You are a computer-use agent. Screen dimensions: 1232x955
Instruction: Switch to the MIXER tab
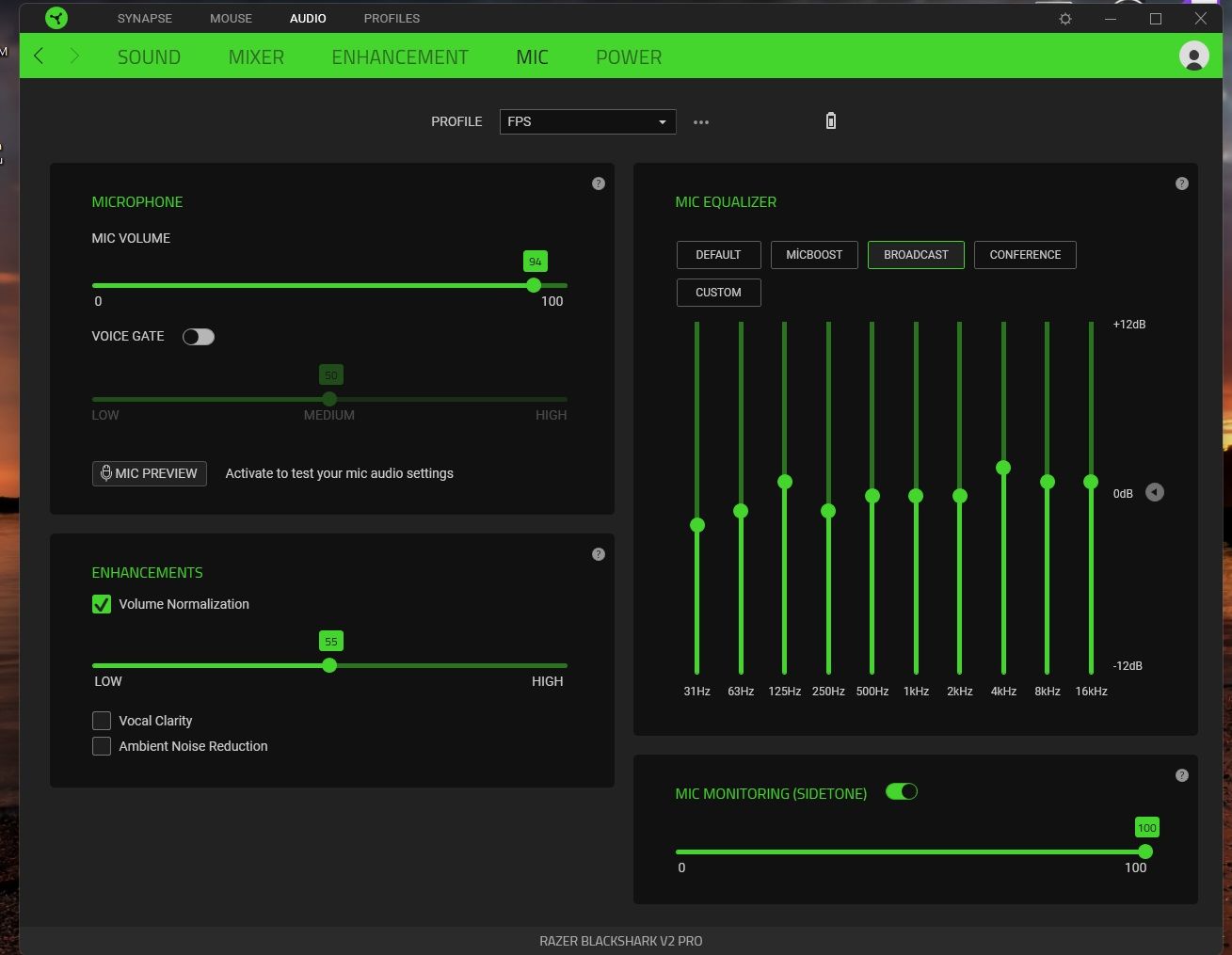pyautogui.click(x=256, y=57)
